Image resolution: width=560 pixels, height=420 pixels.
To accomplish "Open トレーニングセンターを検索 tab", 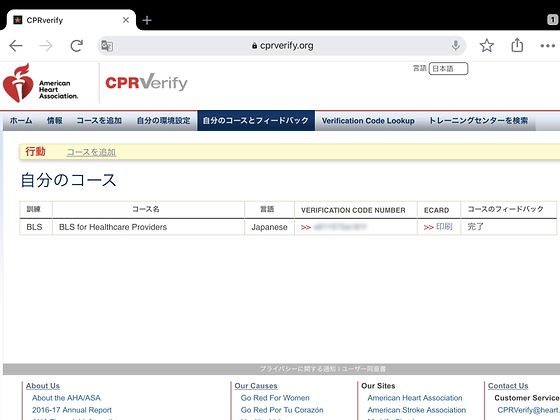I will click(x=478, y=121).
